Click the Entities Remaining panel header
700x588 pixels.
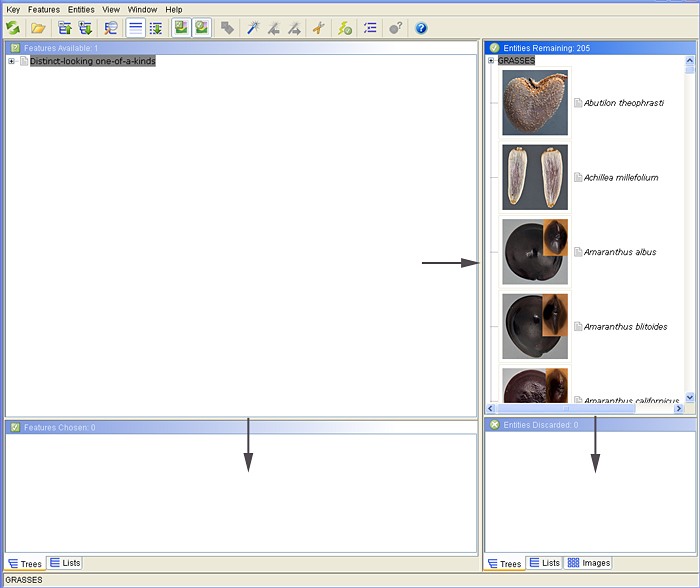590,48
